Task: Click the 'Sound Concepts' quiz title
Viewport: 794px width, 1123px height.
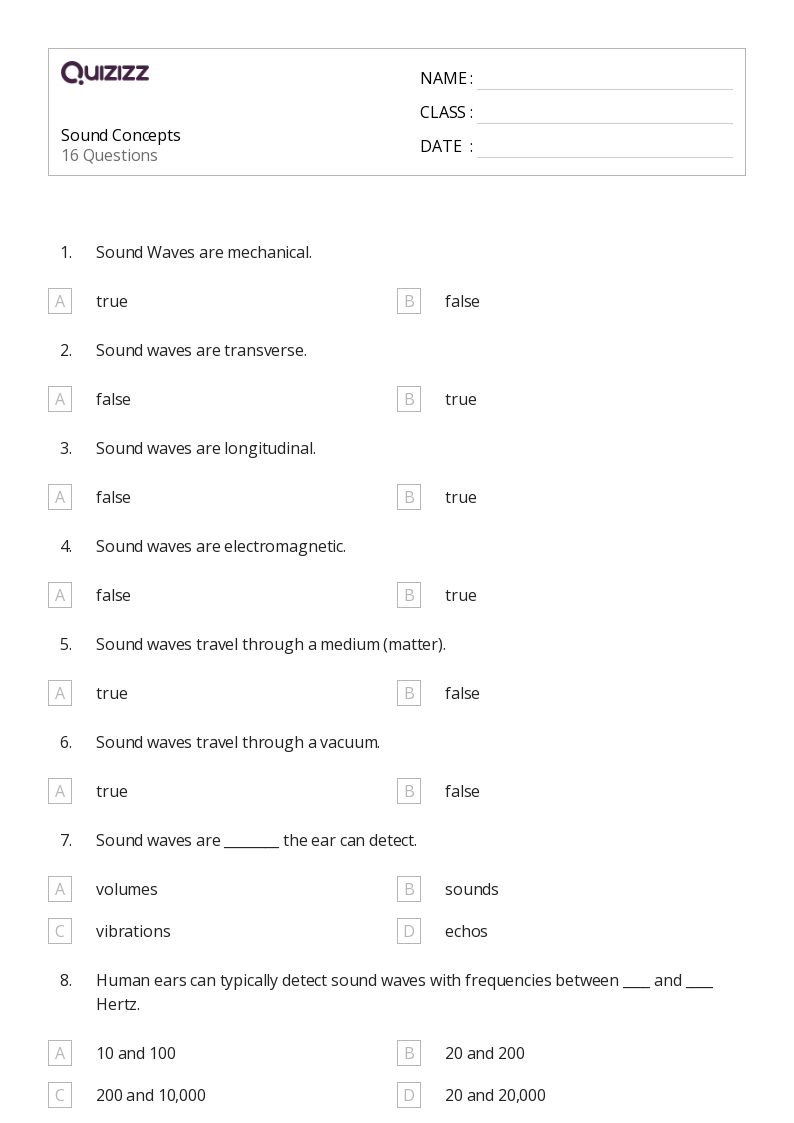Action: point(121,135)
